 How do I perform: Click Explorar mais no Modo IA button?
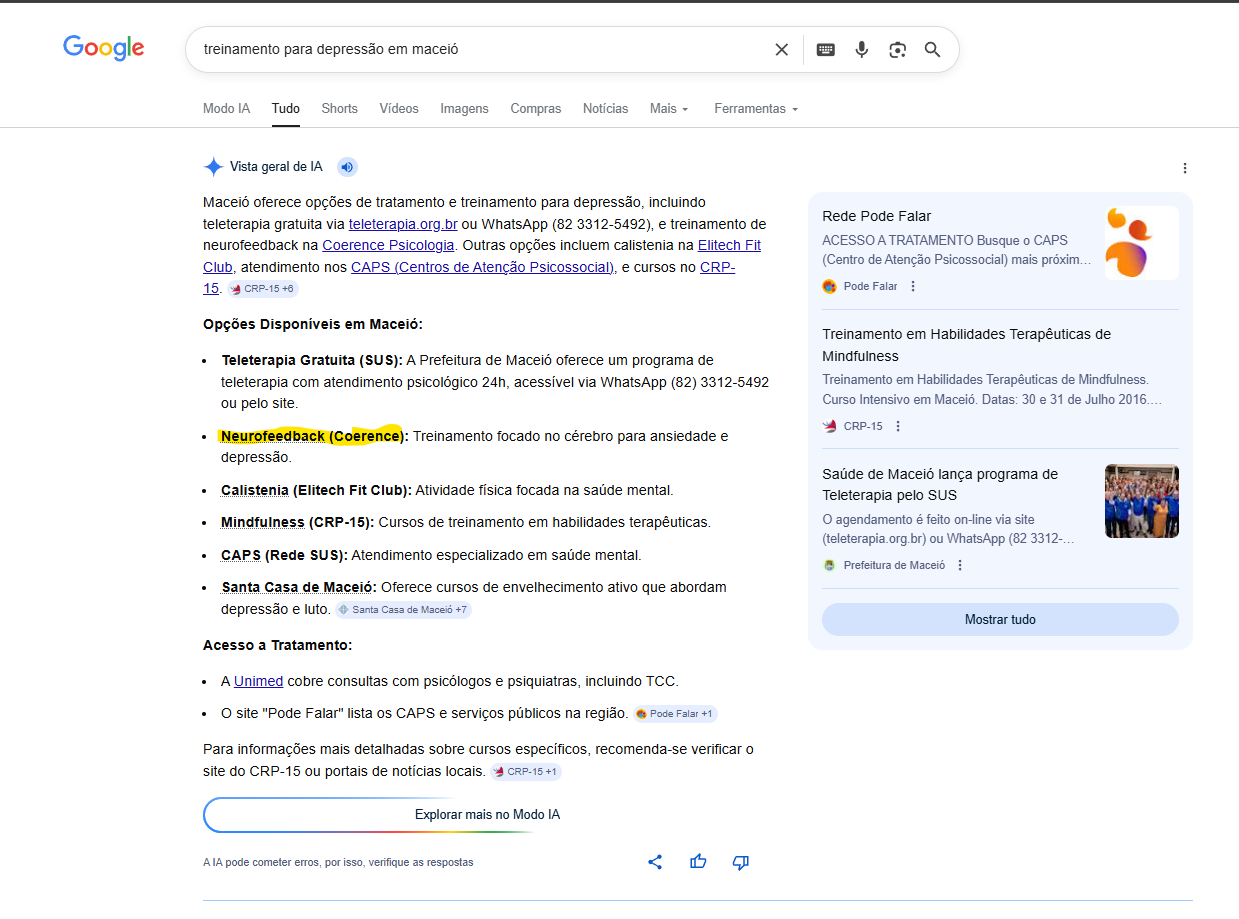[487, 815]
